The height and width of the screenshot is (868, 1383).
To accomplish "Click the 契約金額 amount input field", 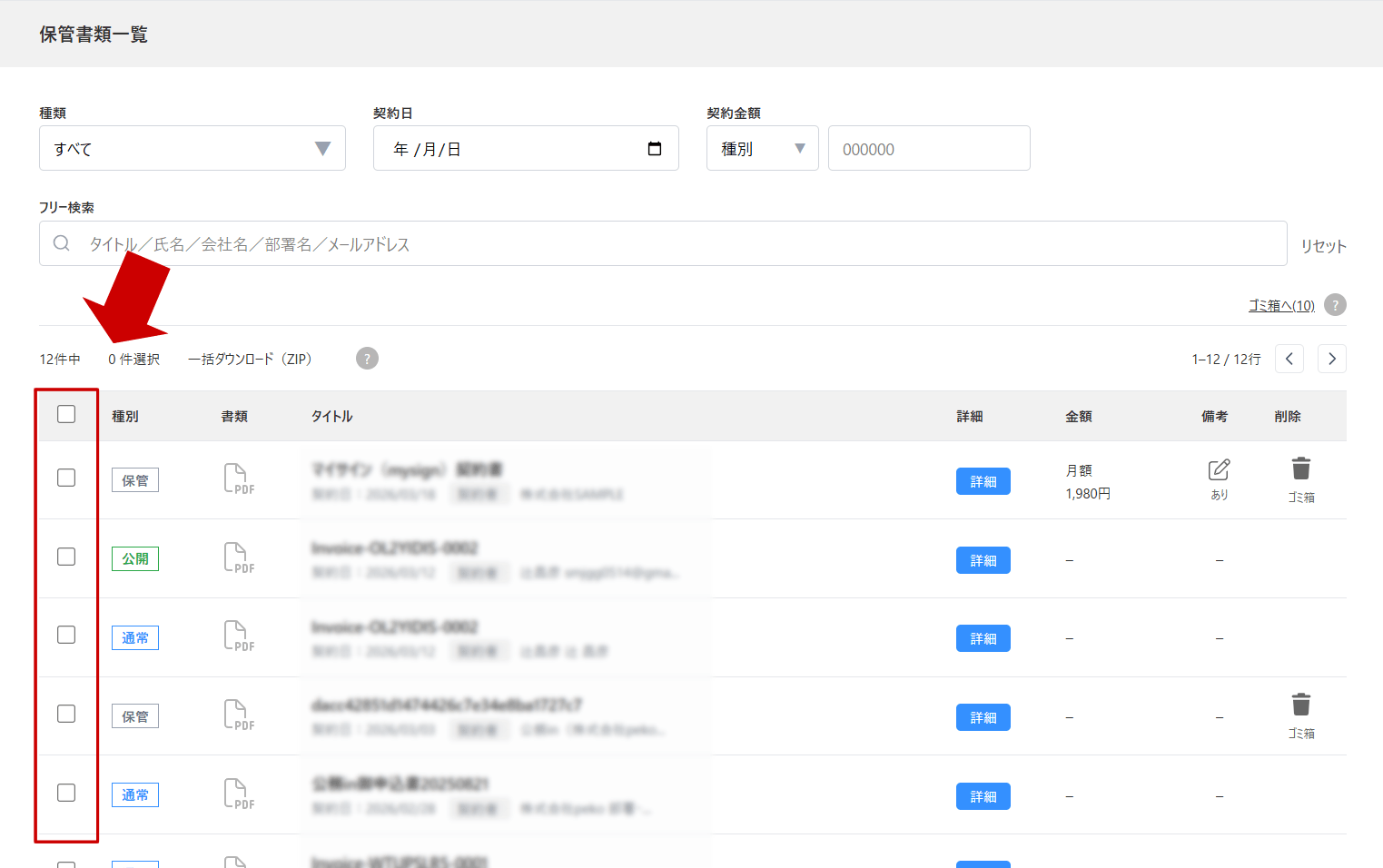I will click(x=928, y=148).
